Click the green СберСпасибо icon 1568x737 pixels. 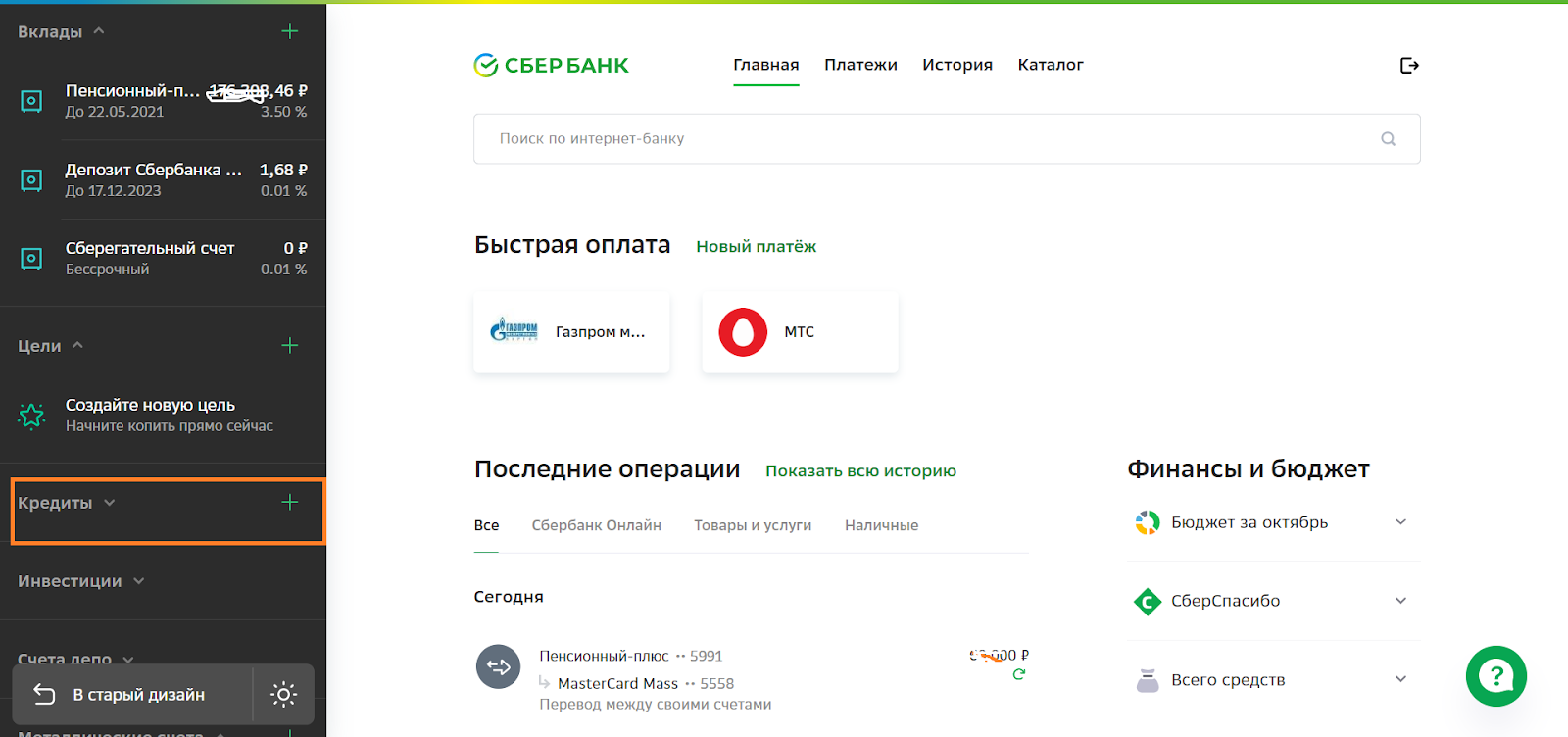pos(1148,602)
